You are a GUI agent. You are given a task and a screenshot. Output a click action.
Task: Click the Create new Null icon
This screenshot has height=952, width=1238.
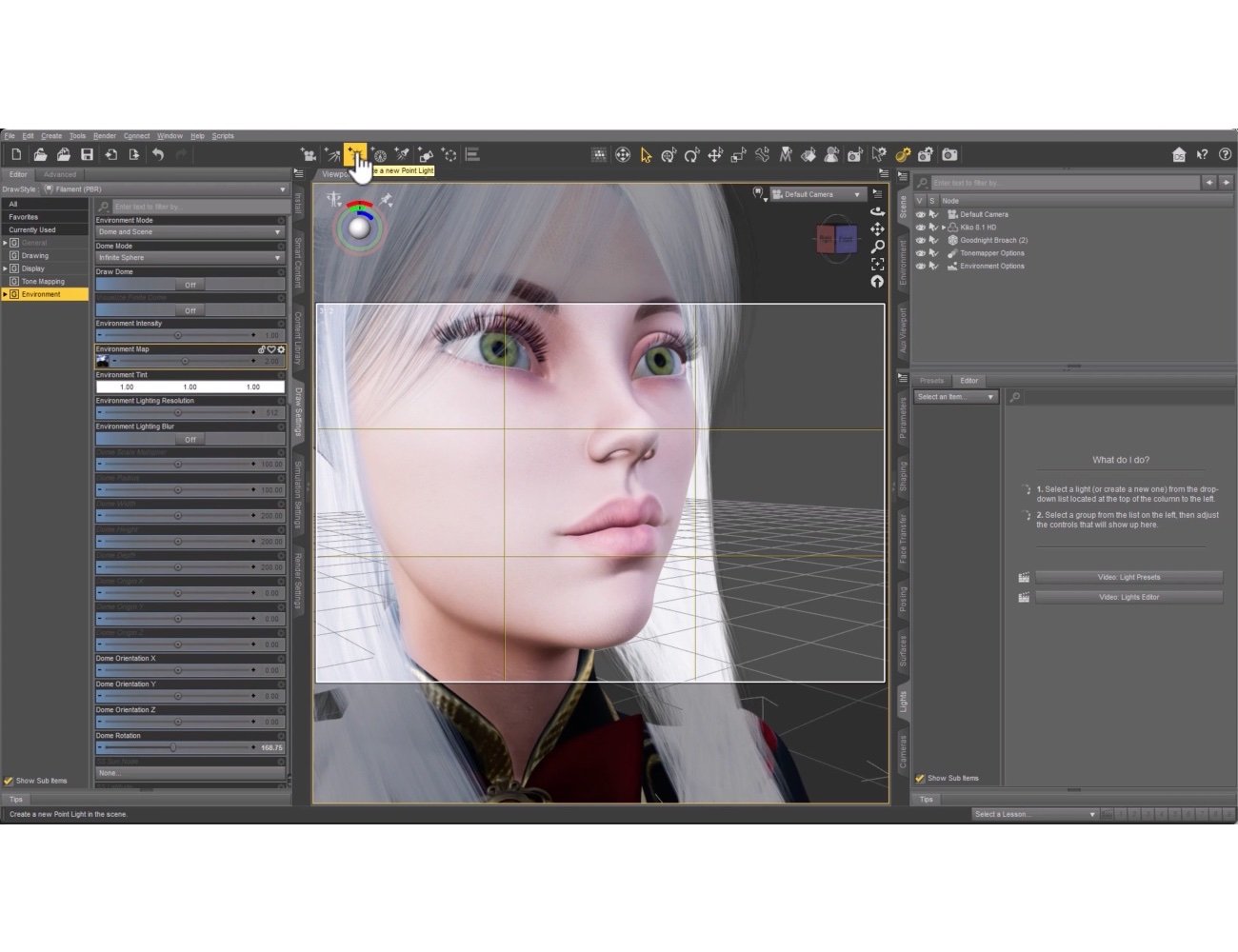coord(449,154)
